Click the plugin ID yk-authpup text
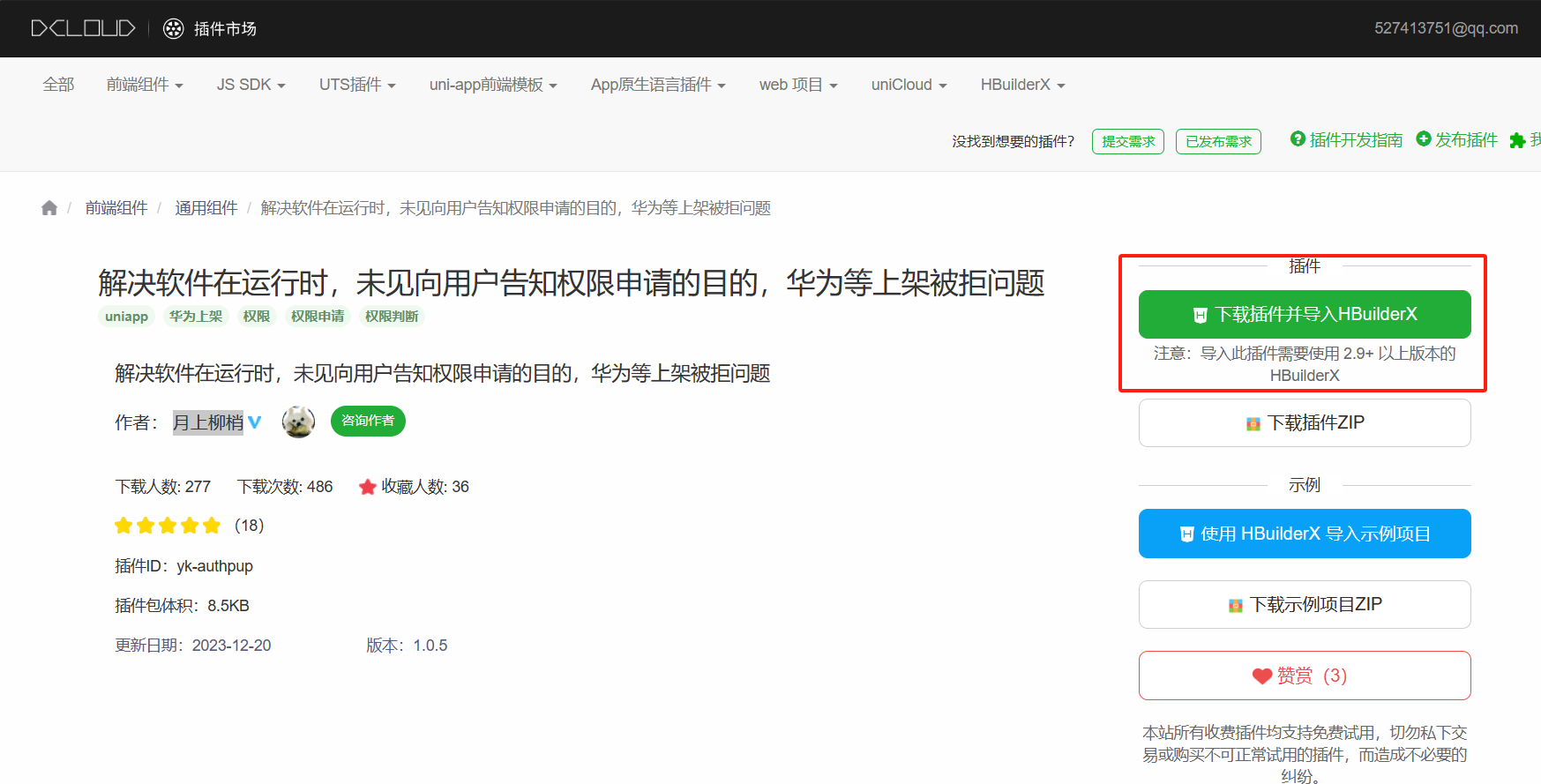This screenshot has height=784, width=1541. (x=214, y=566)
